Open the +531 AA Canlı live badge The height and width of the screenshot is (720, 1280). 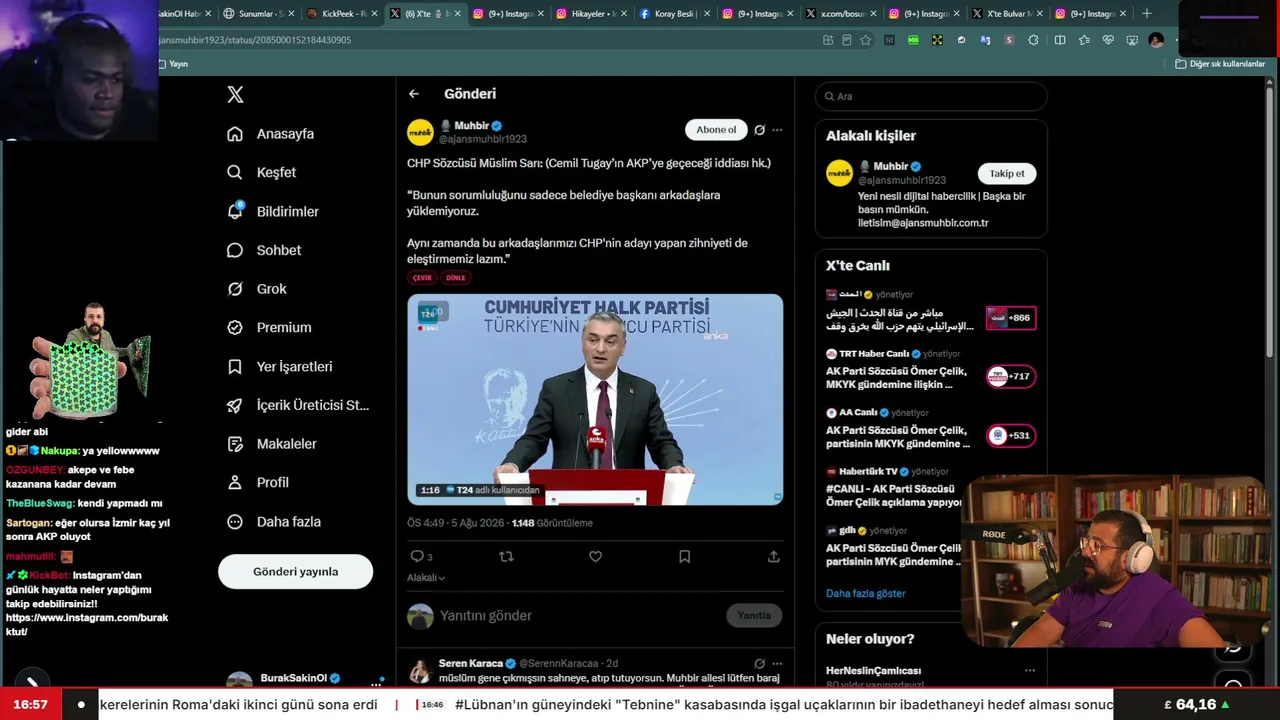[1011, 436]
